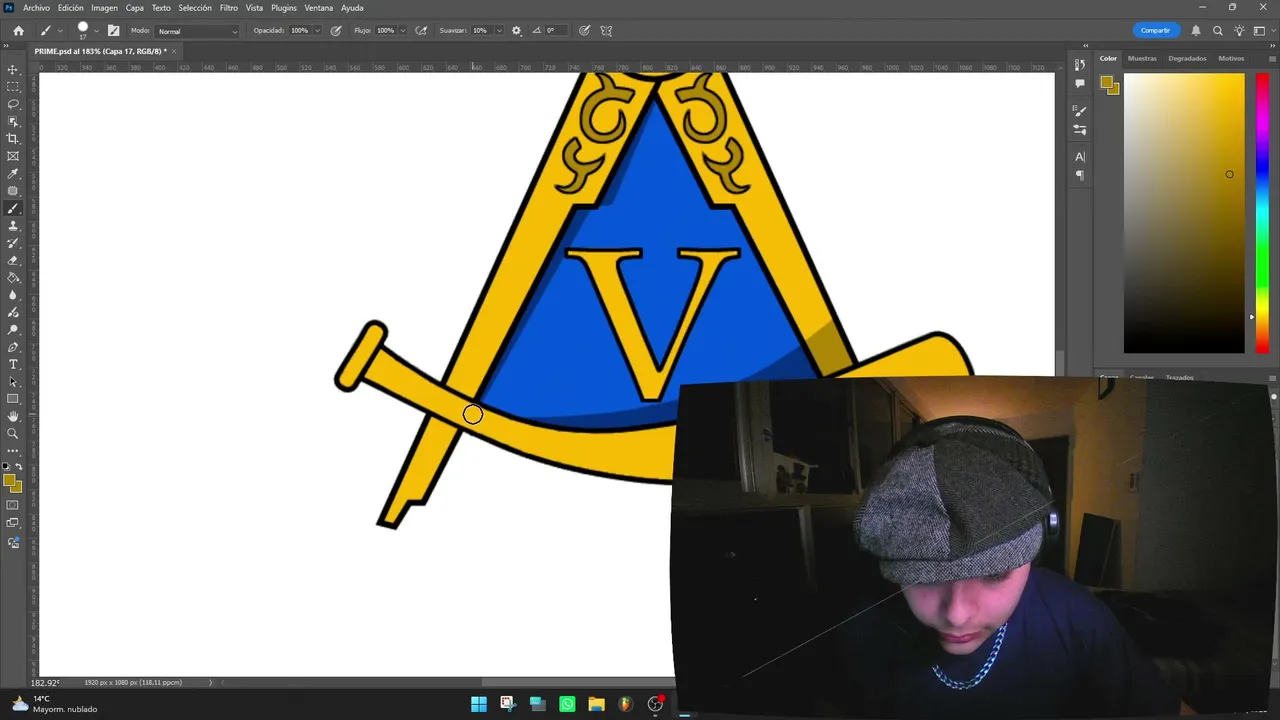Go to the Home screen
The height and width of the screenshot is (720, 1280).
[18, 31]
